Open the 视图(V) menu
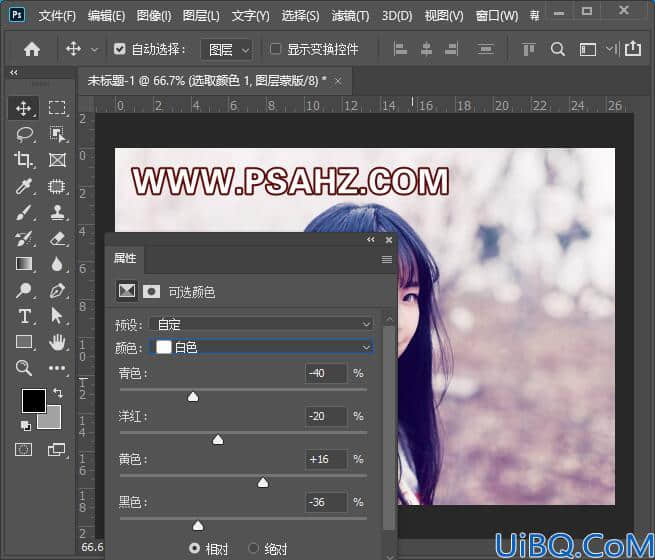655x560 pixels. click(x=444, y=16)
